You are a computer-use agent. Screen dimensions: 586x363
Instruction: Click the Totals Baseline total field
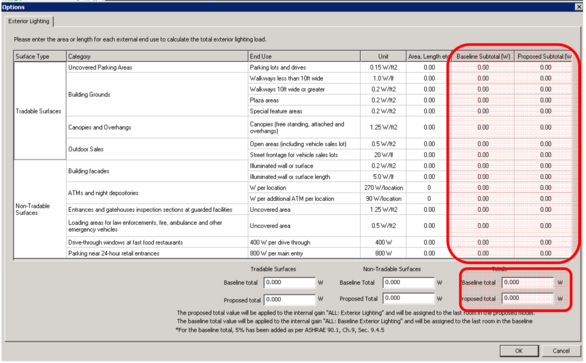527,283
